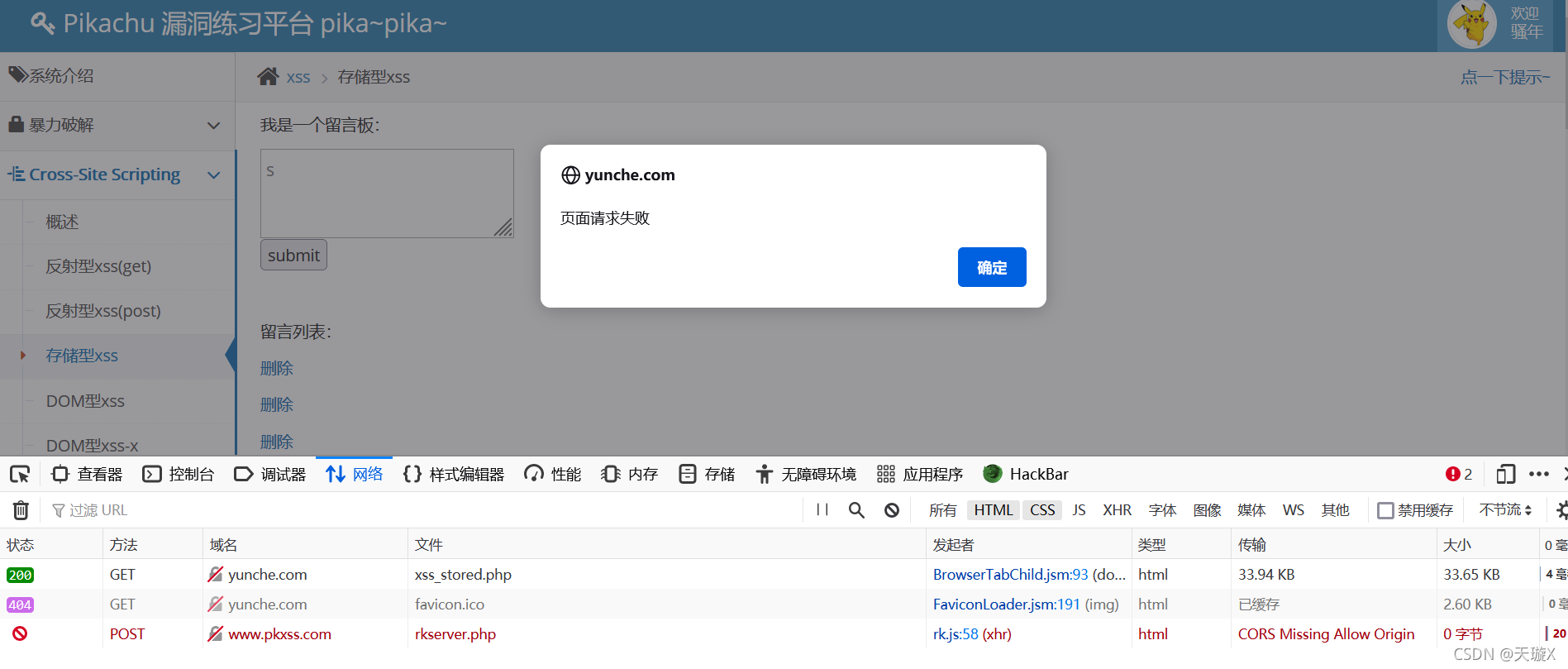
Task: Toggle the 其他 request filter
Action: tap(1335, 510)
